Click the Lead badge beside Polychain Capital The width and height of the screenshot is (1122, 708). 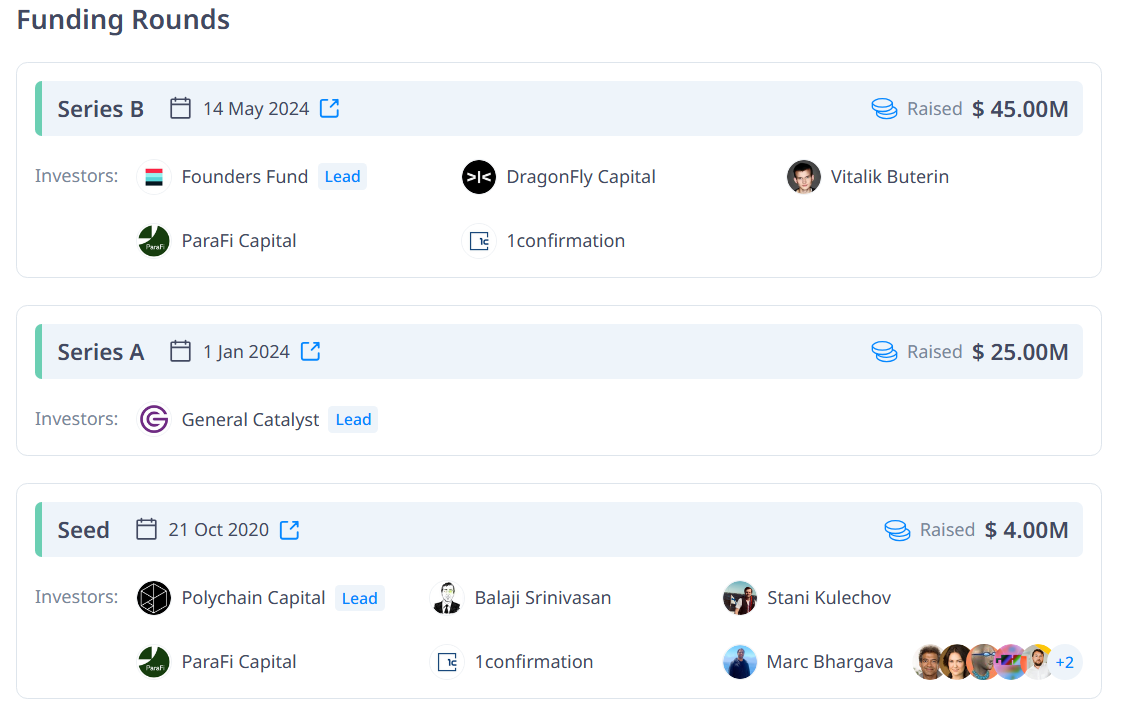click(359, 598)
